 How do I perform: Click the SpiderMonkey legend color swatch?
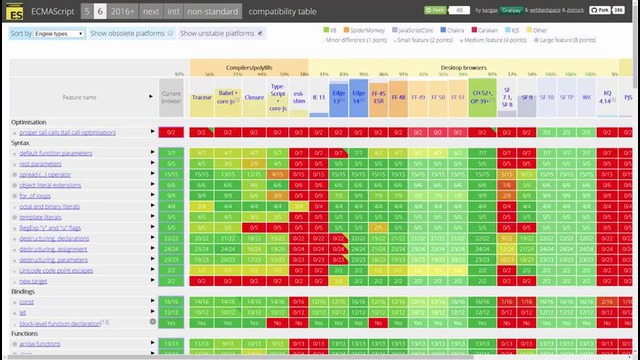pos(347,30)
